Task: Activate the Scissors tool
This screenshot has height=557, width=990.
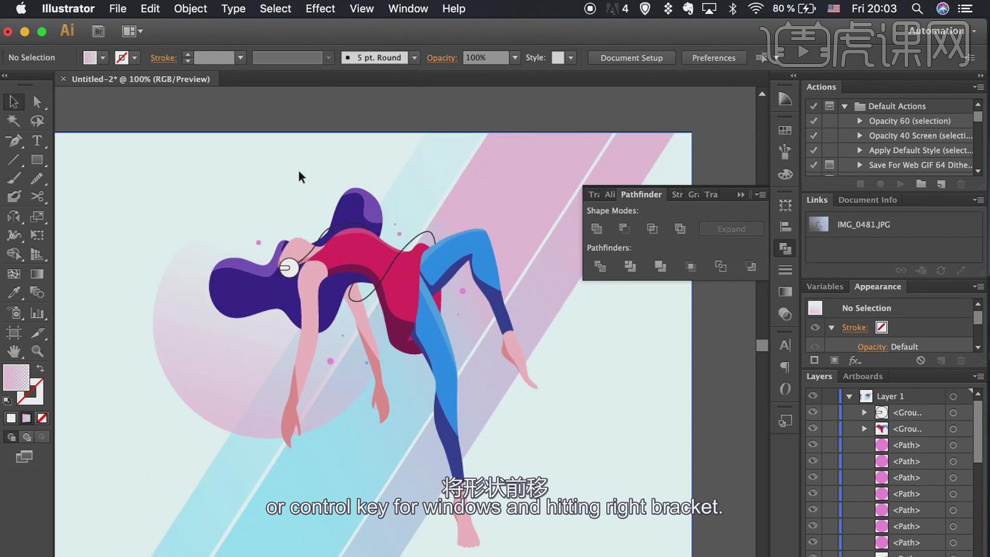Action: [x=37, y=197]
